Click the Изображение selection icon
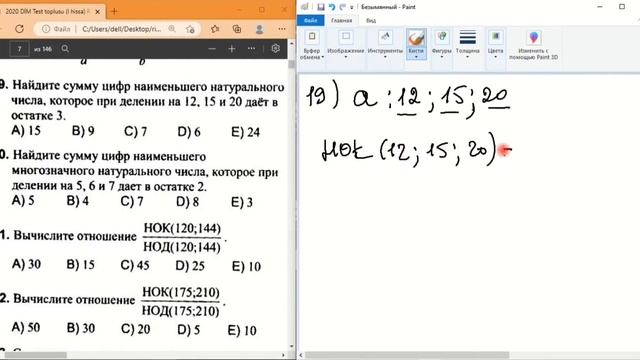640x360 pixels. [346, 37]
